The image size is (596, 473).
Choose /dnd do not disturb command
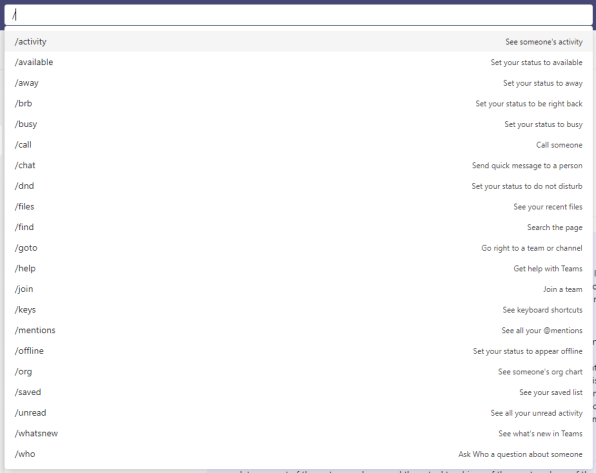click(298, 186)
